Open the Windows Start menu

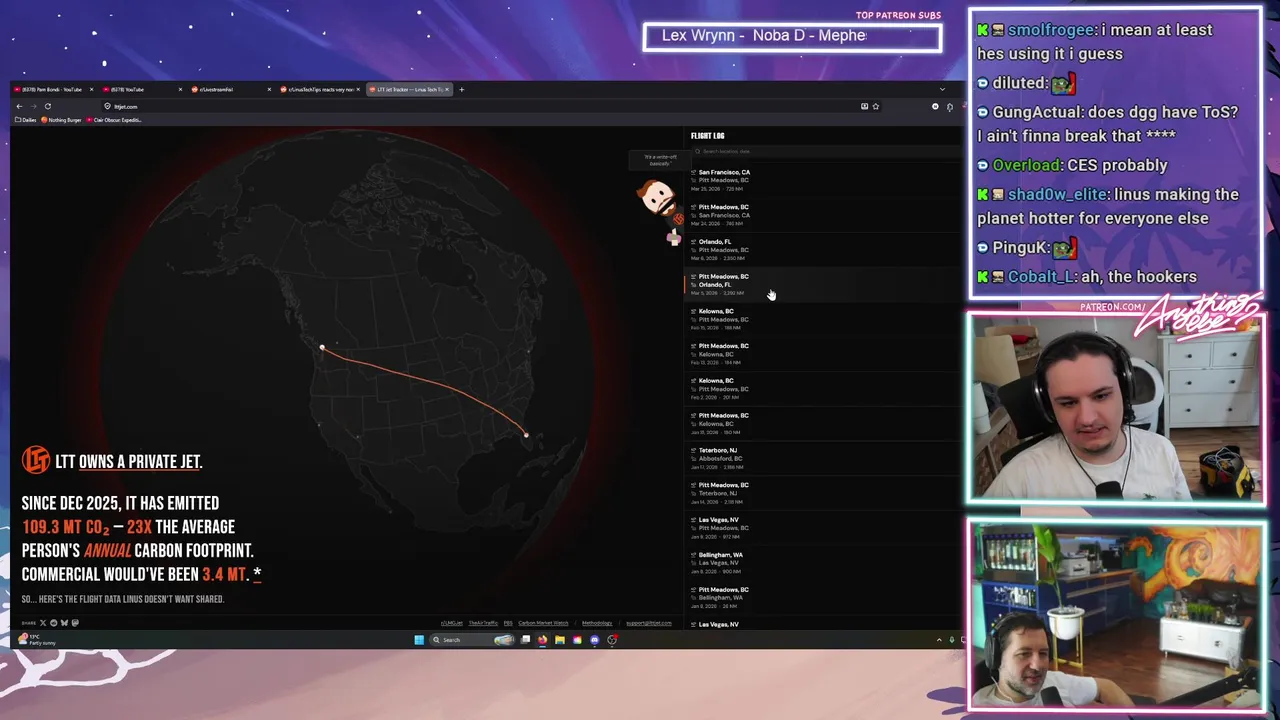click(419, 640)
